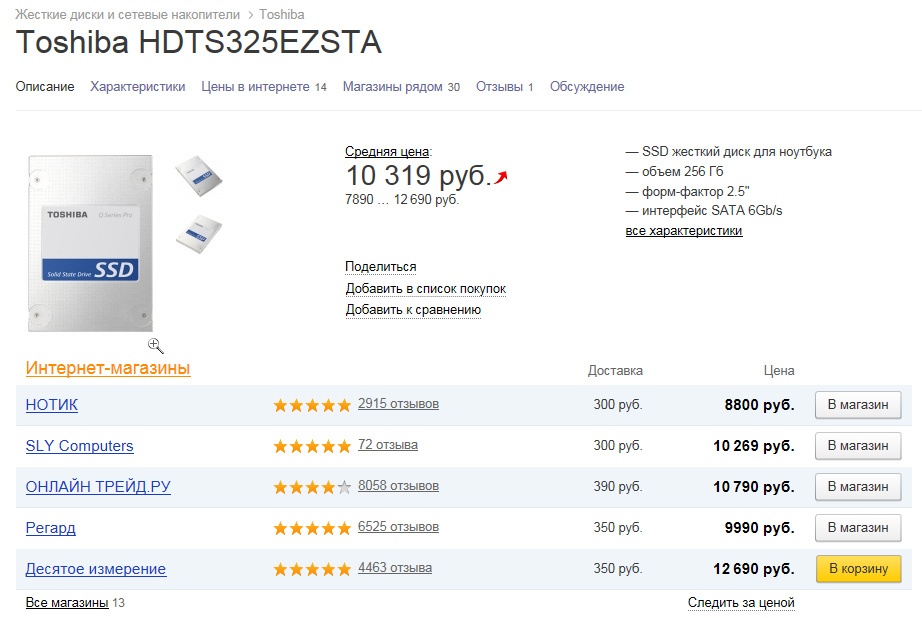
Task: Click yellow В корзину button
Action: (858, 569)
